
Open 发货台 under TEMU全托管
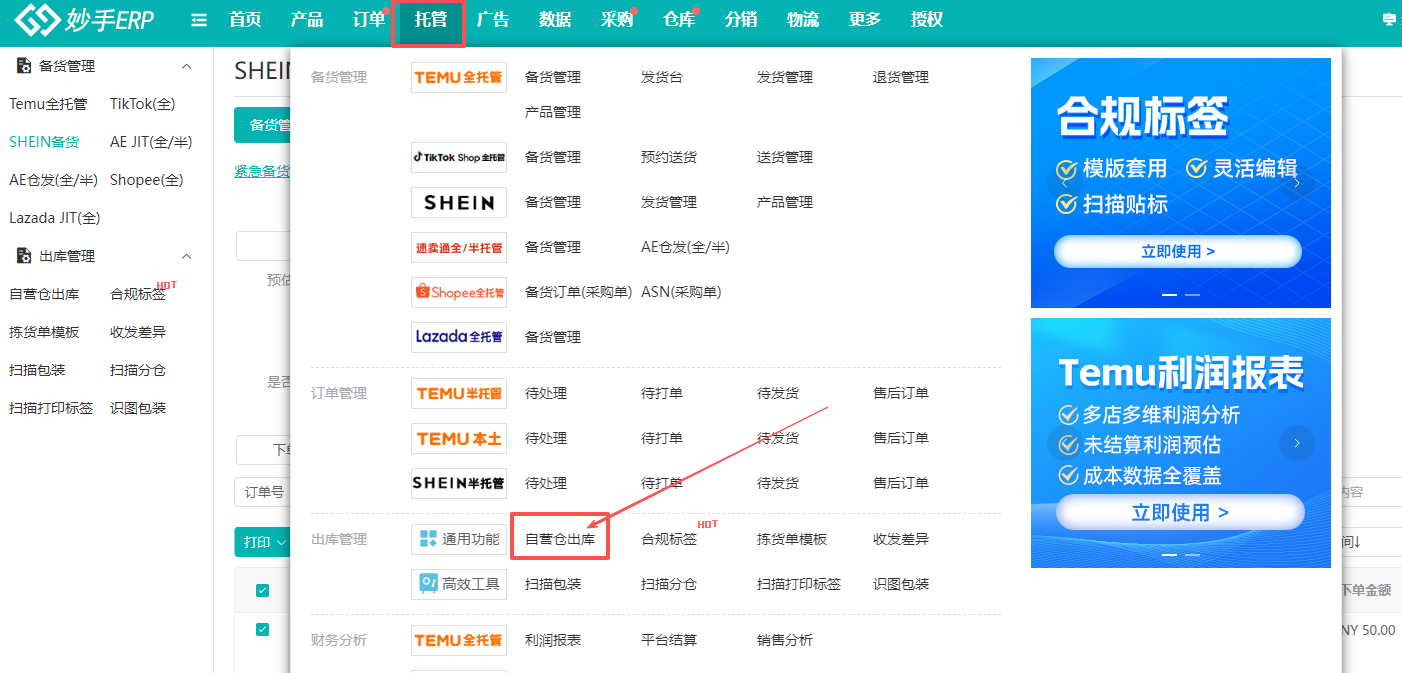(x=662, y=77)
